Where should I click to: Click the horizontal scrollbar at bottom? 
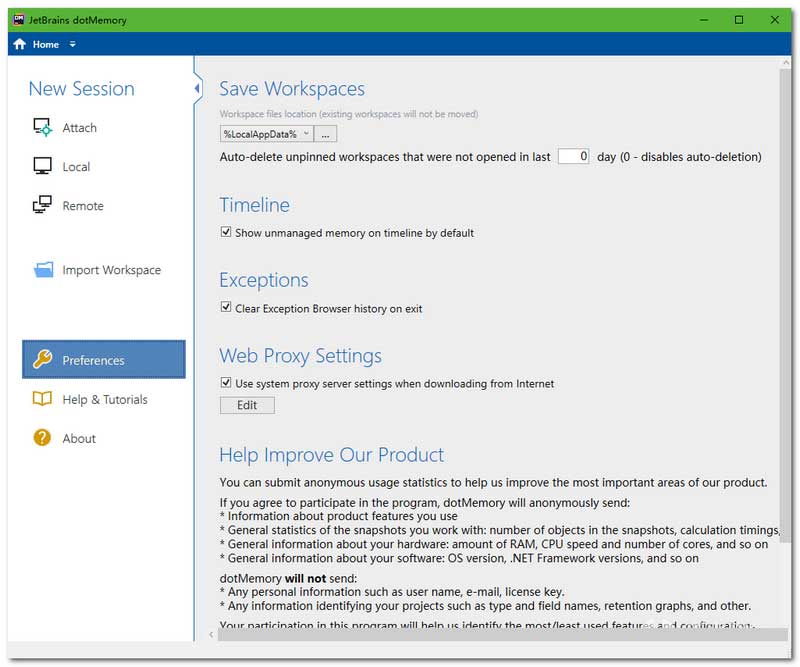(502, 634)
